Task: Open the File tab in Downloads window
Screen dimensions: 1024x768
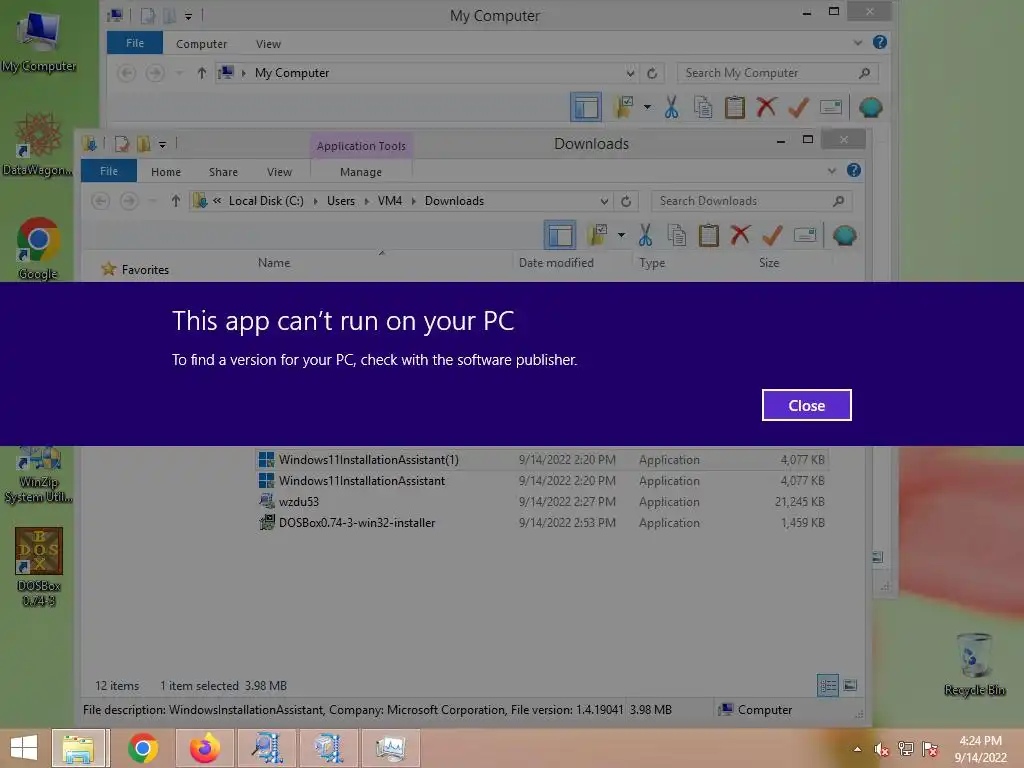Action: (109, 171)
